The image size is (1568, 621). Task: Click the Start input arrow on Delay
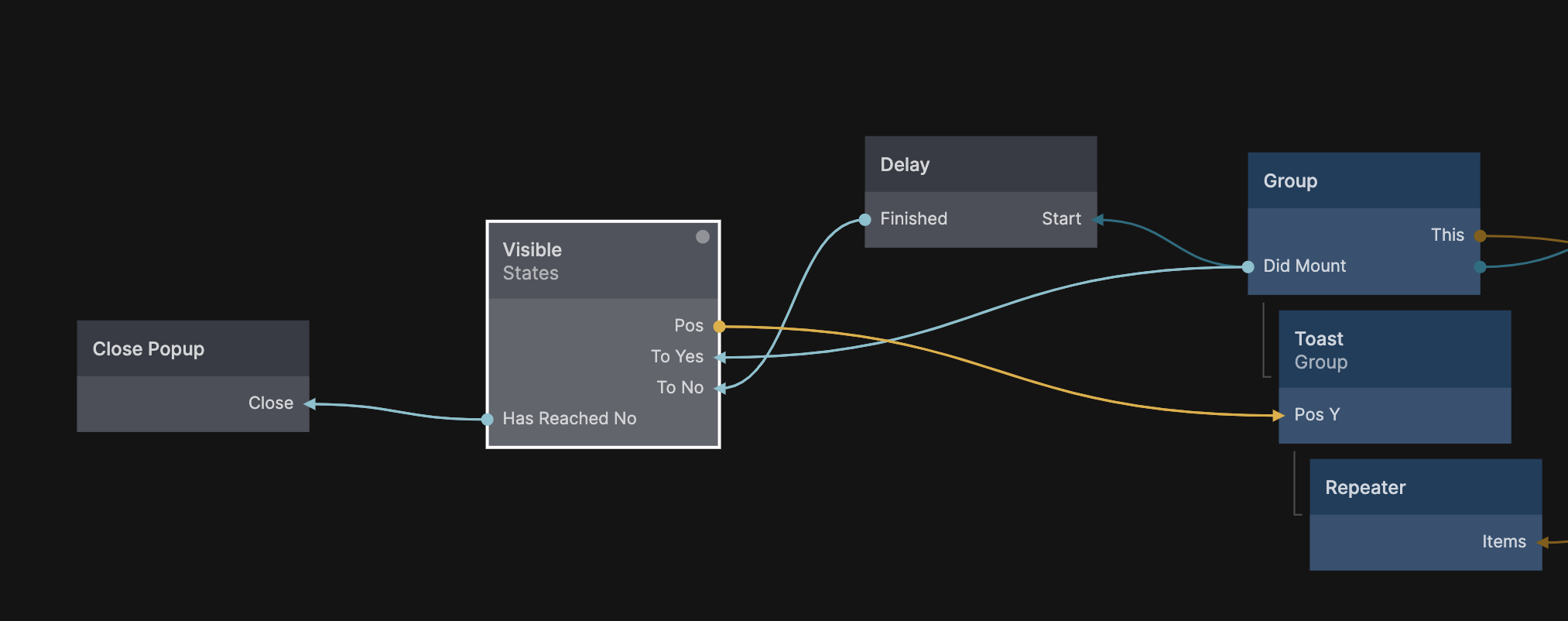click(1097, 220)
